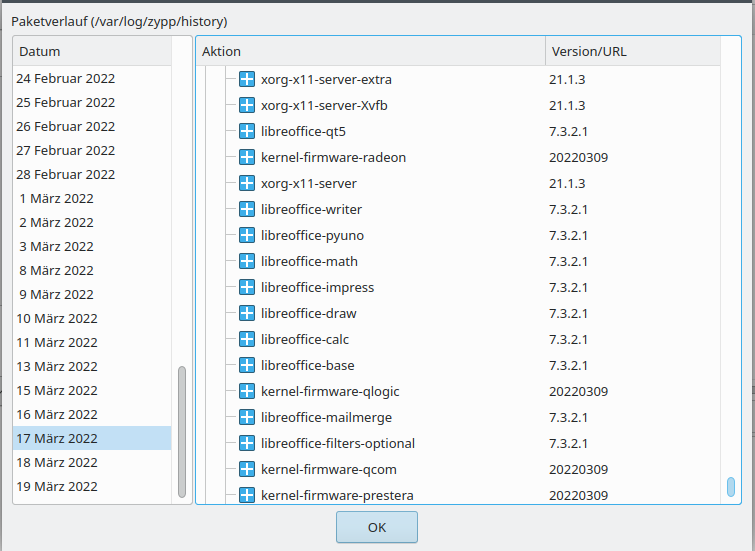Select date 26 Februar 2022

(92, 126)
